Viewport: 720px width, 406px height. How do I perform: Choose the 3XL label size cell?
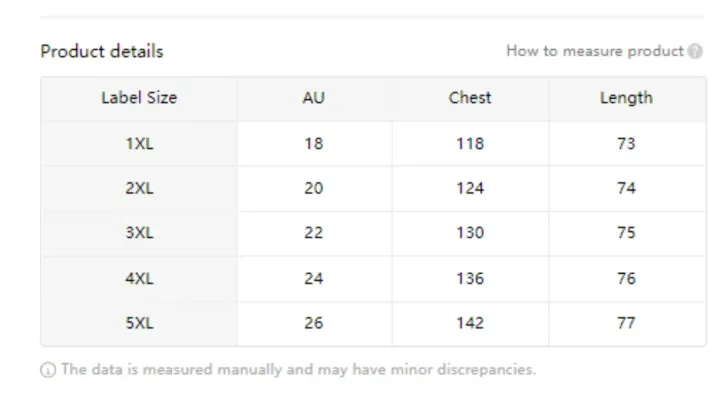point(139,233)
